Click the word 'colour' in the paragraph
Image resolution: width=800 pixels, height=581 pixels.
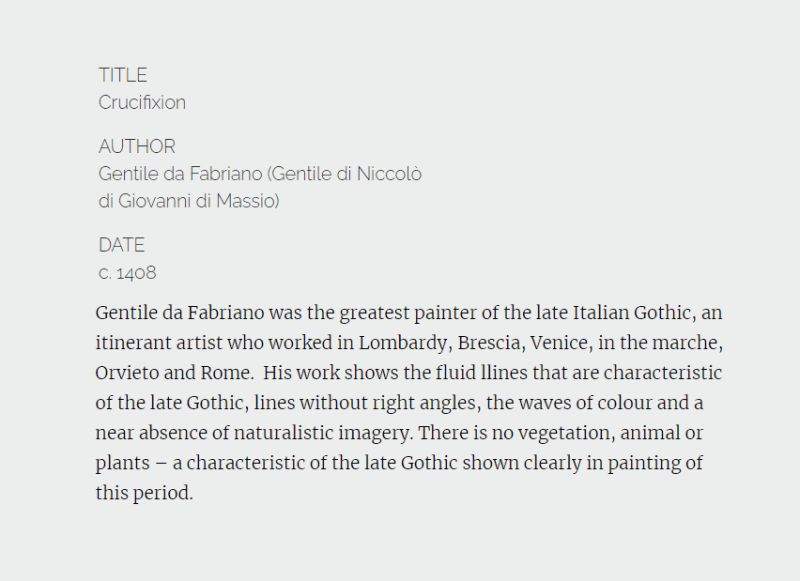[x=624, y=403]
